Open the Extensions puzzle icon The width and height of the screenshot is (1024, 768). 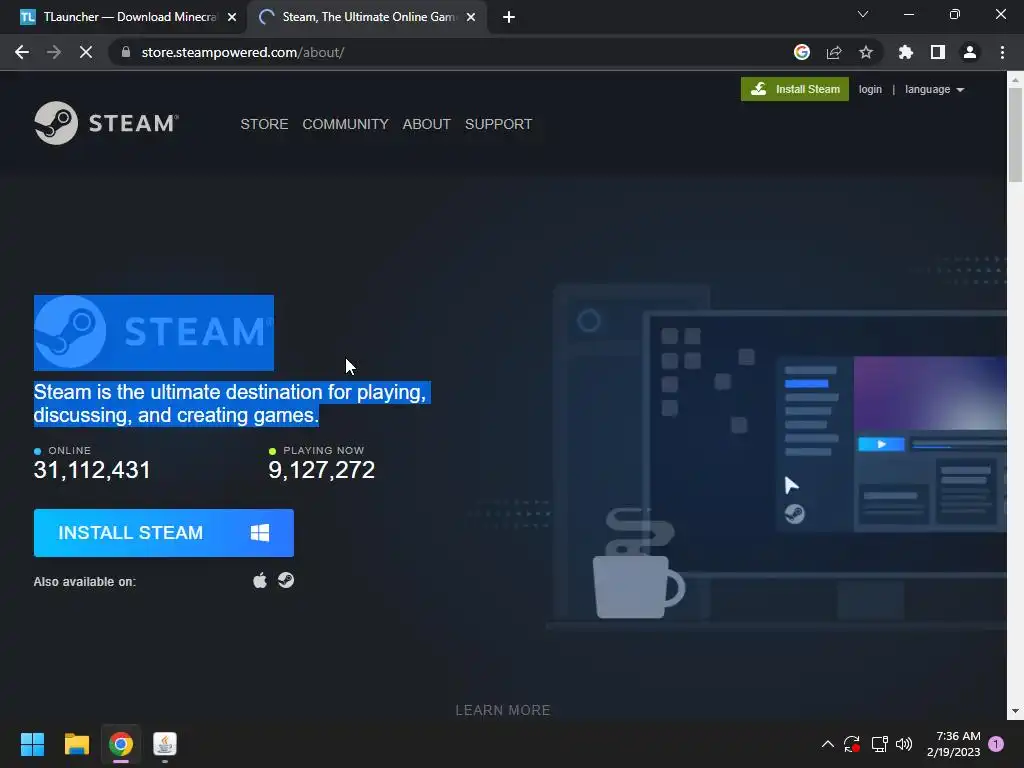[905, 52]
